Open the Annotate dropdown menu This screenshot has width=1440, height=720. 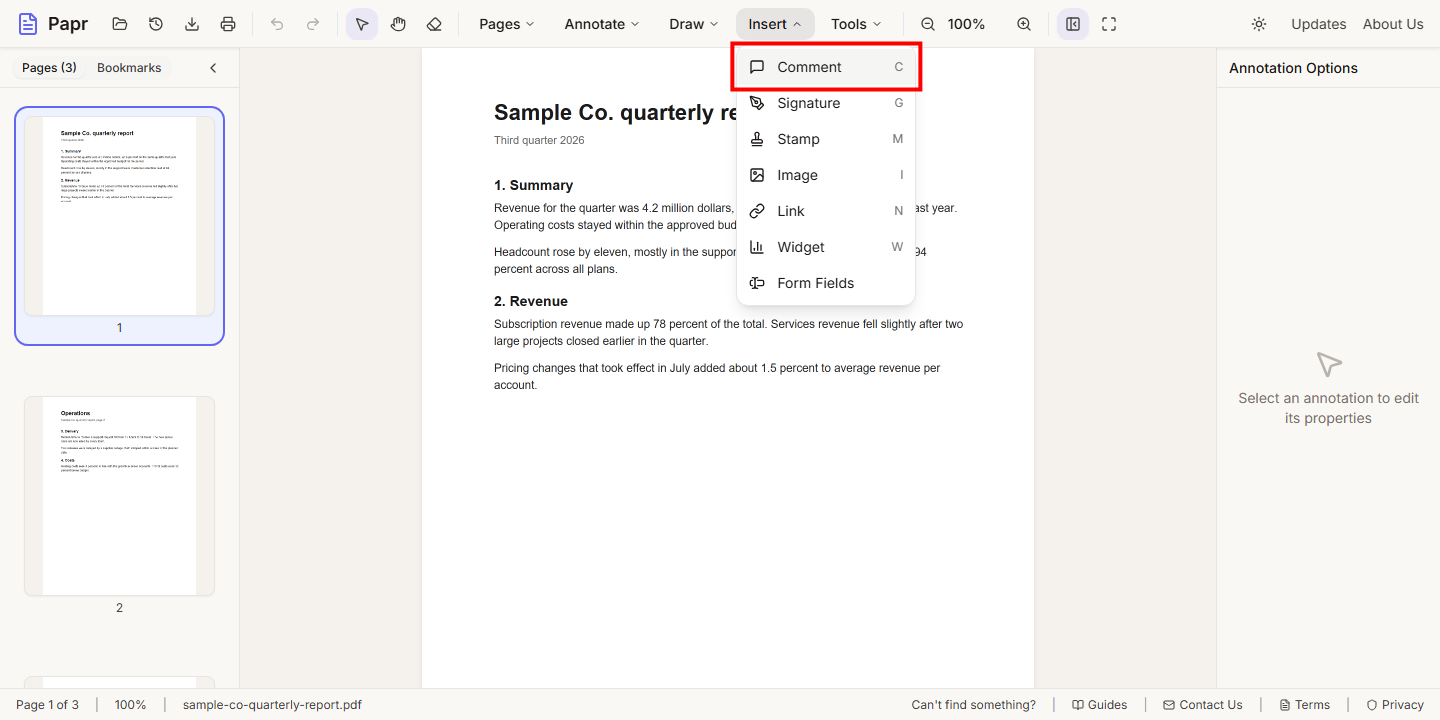coord(602,24)
